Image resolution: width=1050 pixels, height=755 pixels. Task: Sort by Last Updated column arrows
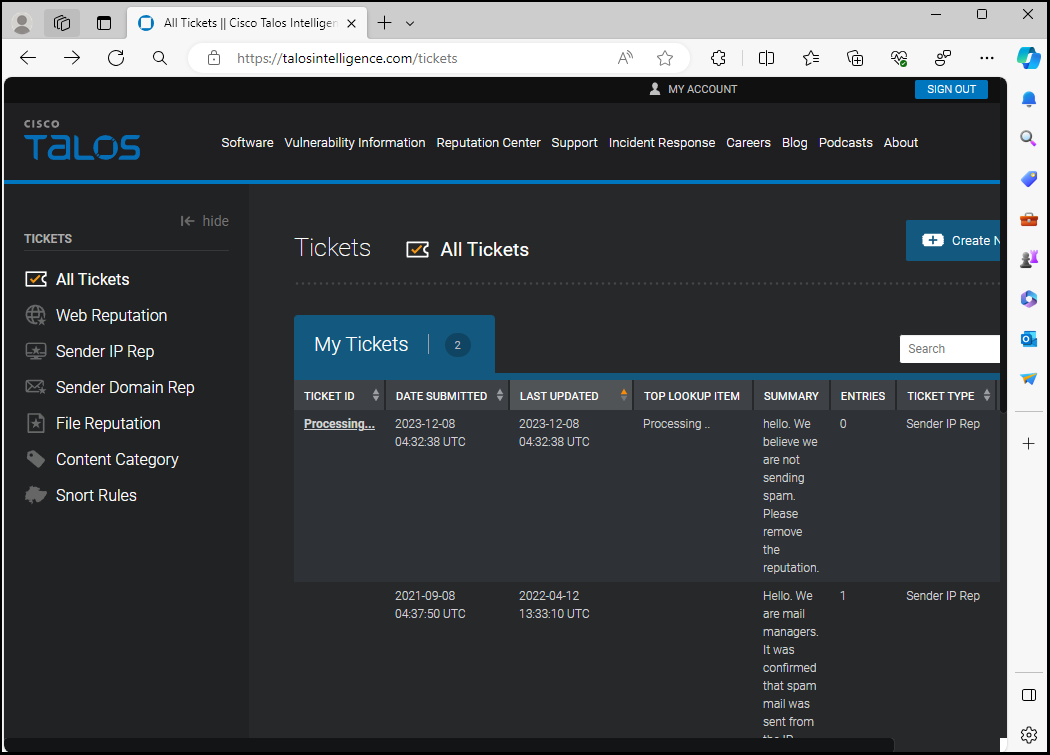click(623, 395)
